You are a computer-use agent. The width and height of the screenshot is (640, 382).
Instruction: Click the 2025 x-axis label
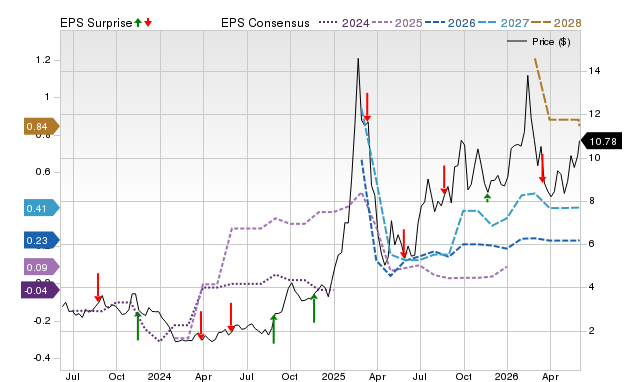(x=333, y=376)
